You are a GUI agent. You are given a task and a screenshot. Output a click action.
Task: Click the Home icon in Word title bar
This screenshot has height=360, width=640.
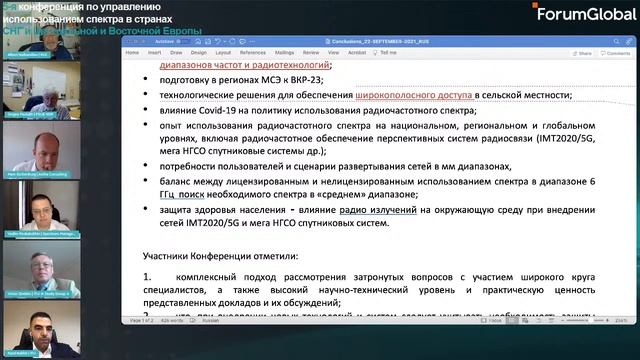198,42
